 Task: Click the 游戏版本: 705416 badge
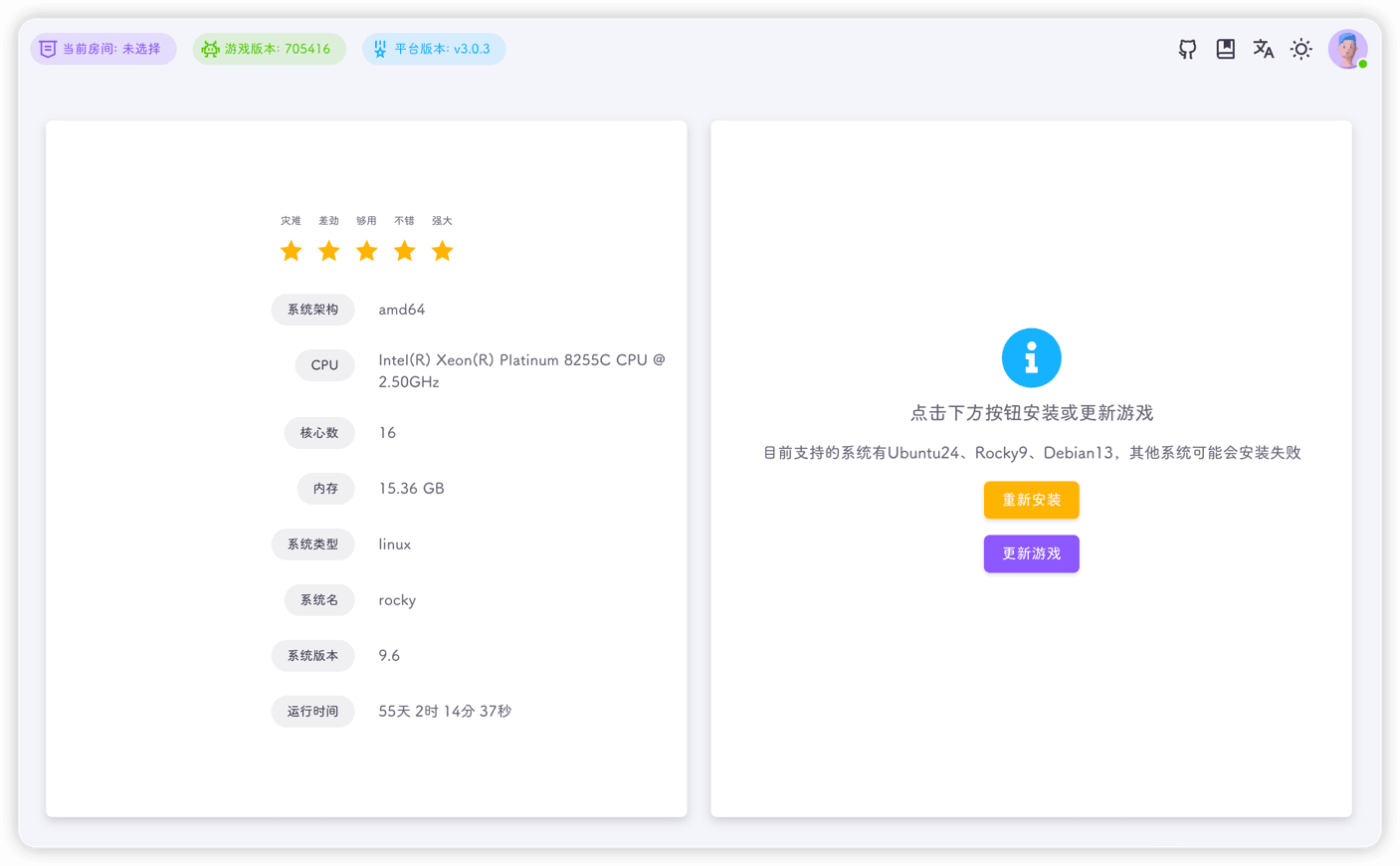269,48
